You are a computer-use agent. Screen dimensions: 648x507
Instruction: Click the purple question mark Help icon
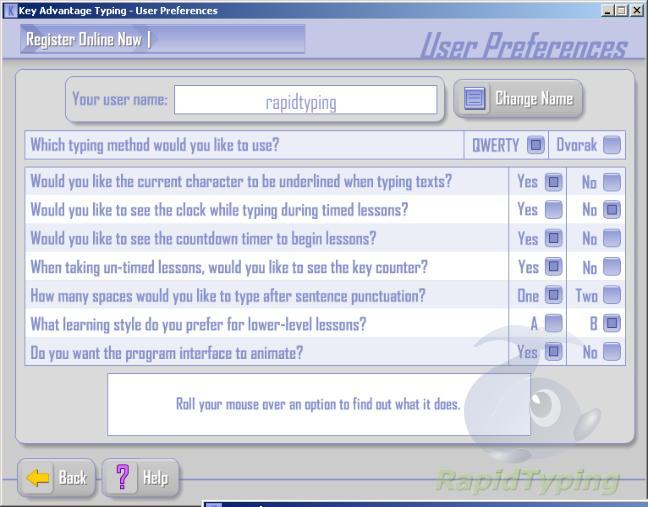(x=122, y=477)
